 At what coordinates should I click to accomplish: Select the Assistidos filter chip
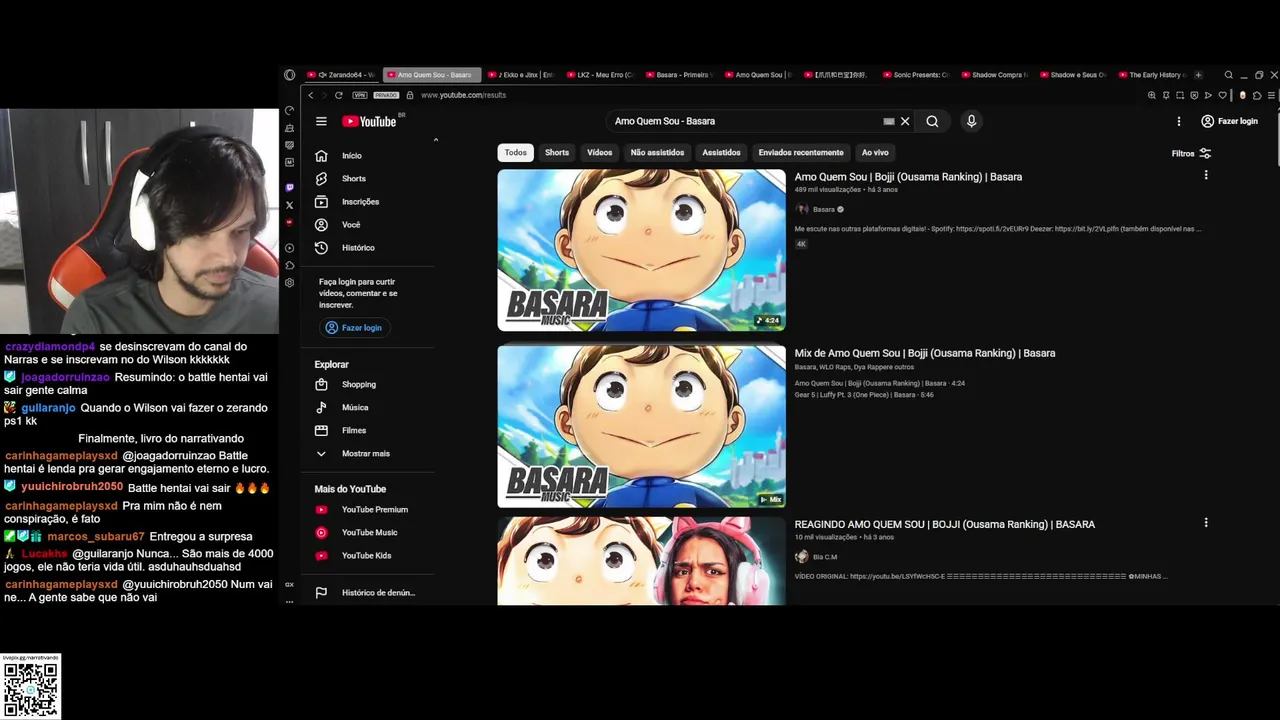click(x=721, y=153)
